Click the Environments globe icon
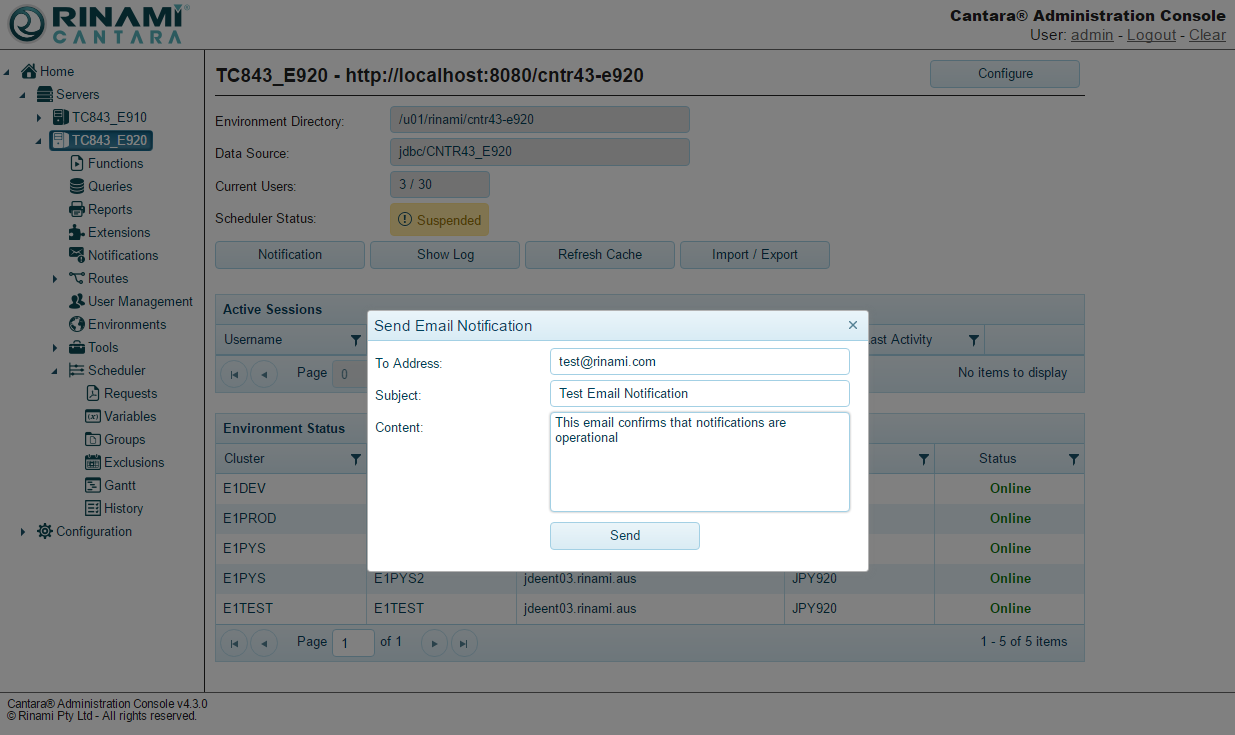This screenshot has height=735, width=1235. pyautogui.click(x=77, y=324)
